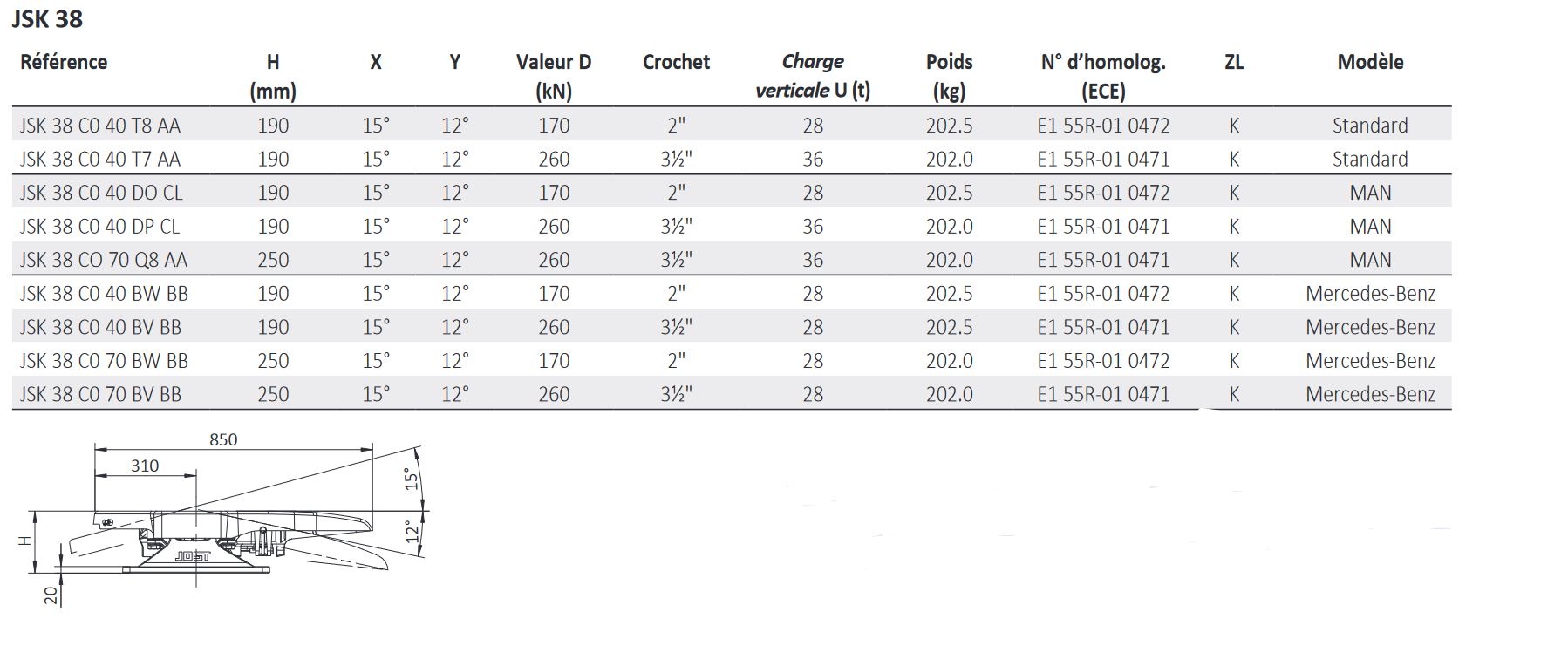The width and height of the screenshot is (1568, 646).
Task: Select the Référence column header
Action: pyautogui.click(x=64, y=62)
